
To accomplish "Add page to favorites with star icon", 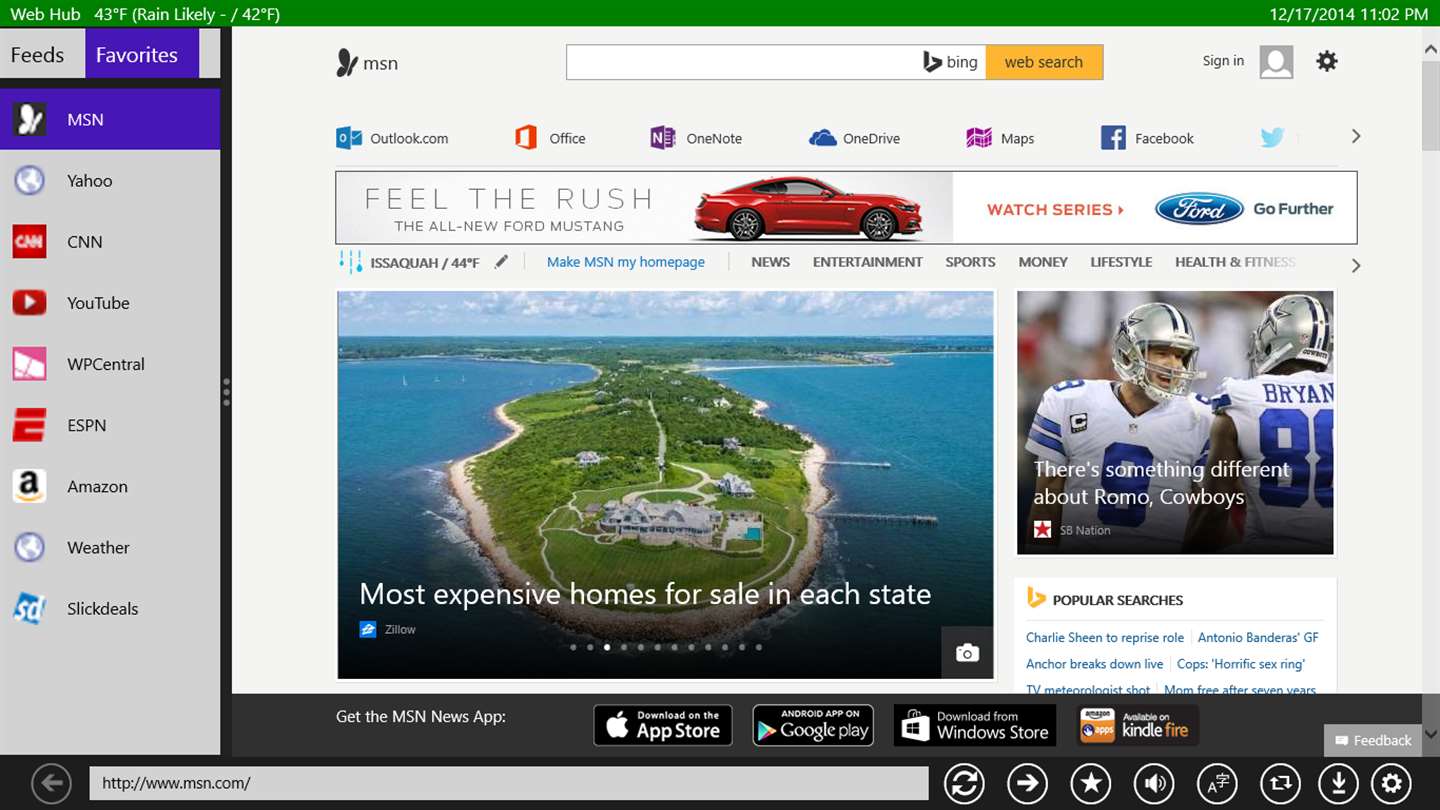I will point(1091,783).
